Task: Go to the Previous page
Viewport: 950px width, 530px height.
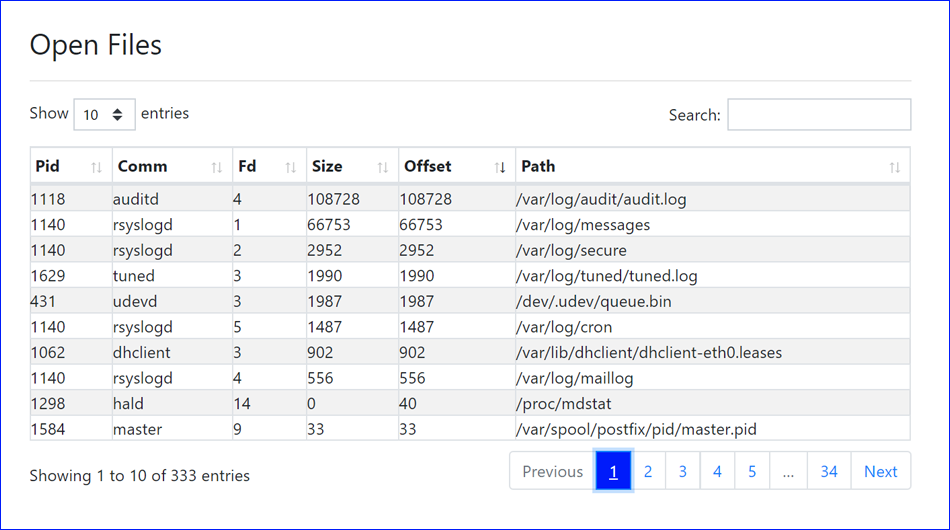Action: [553, 471]
